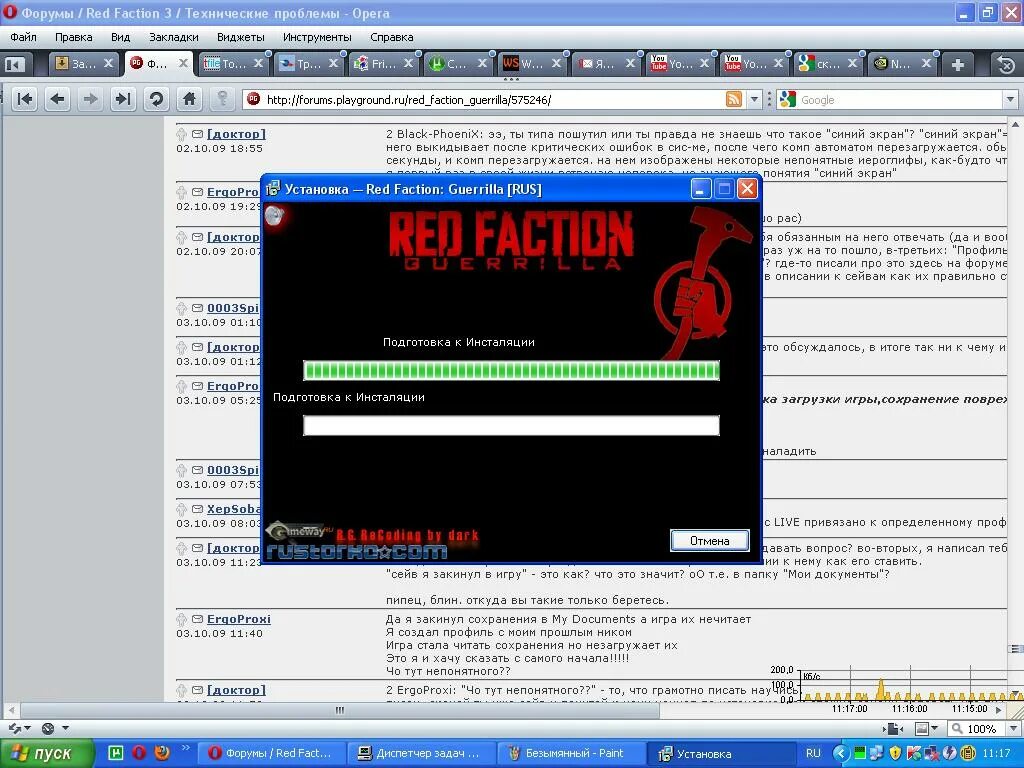
Task: Switch to the 'Fri...' tab
Action: point(383,63)
